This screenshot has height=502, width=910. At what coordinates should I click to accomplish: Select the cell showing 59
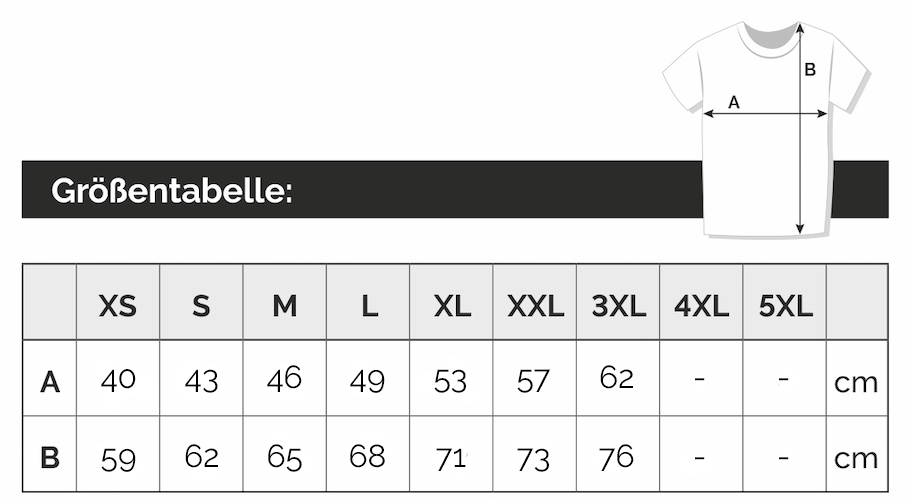[x=118, y=459]
